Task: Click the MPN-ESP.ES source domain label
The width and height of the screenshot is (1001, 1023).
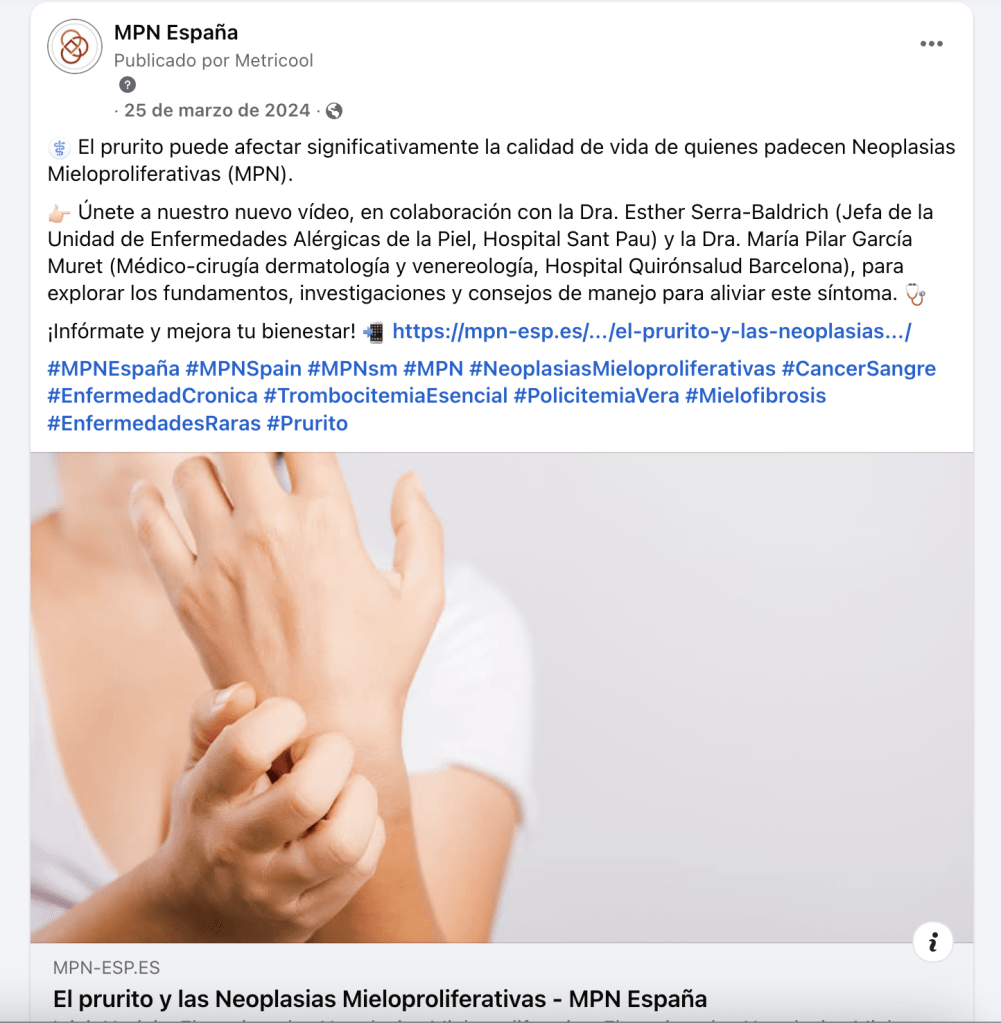Action: click(x=106, y=968)
